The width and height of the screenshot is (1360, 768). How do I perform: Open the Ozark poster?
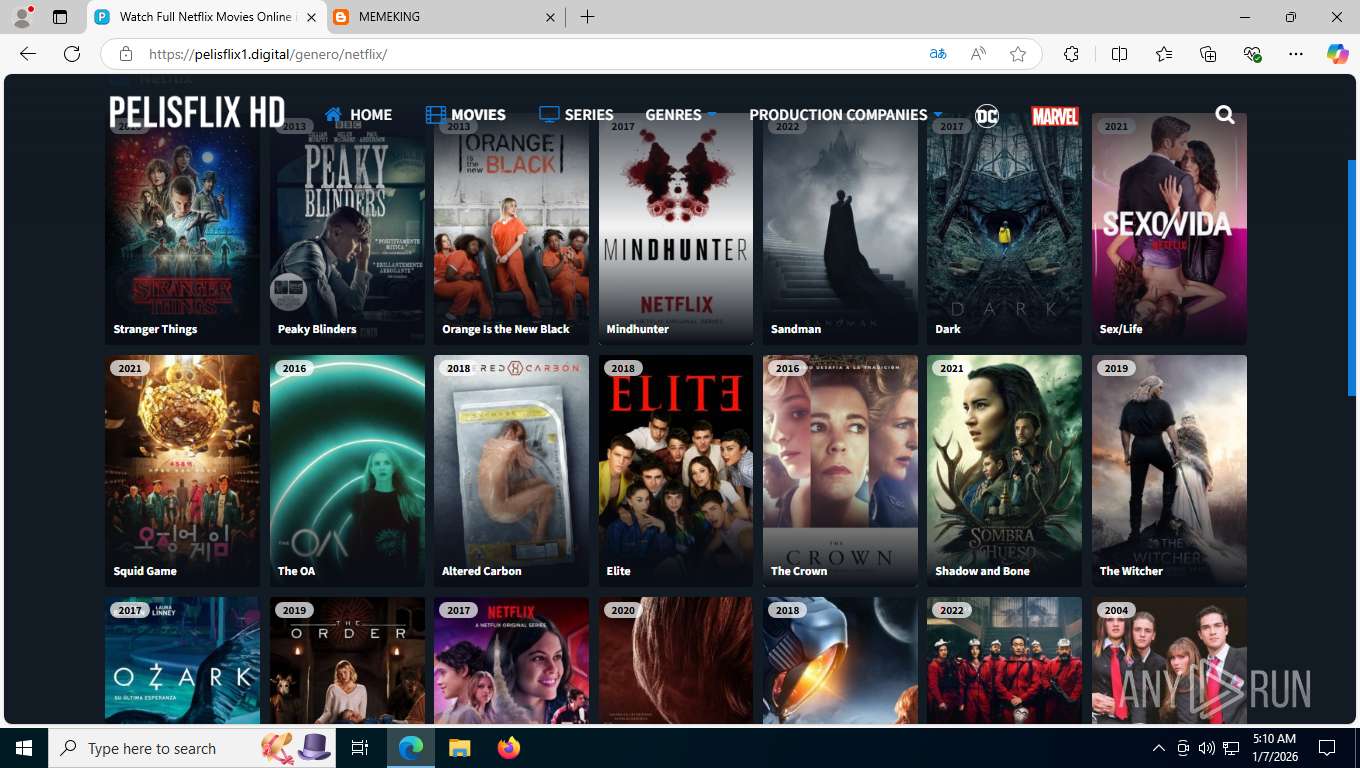click(x=182, y=660)
